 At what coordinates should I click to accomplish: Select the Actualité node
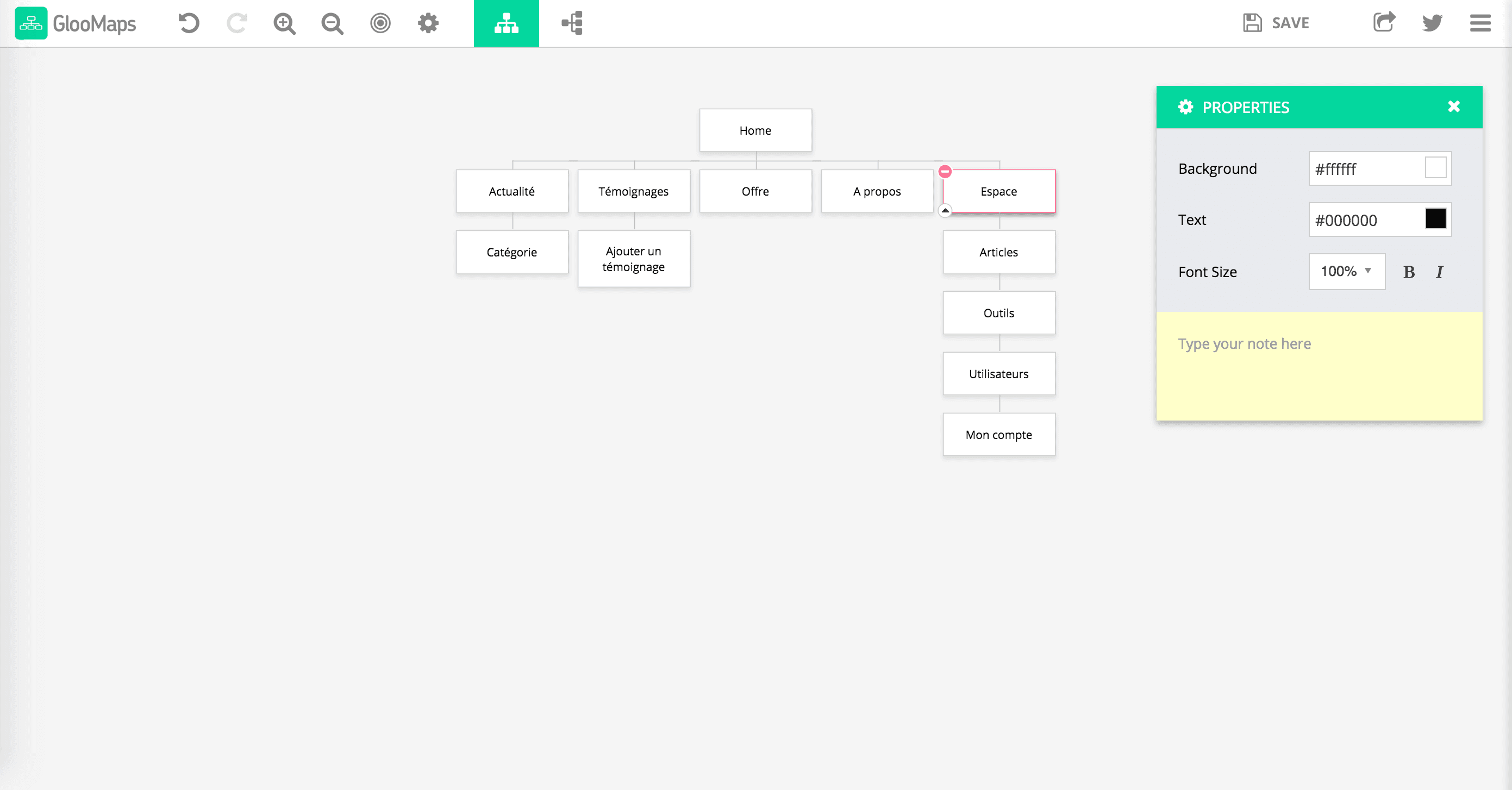click(512, 191)
